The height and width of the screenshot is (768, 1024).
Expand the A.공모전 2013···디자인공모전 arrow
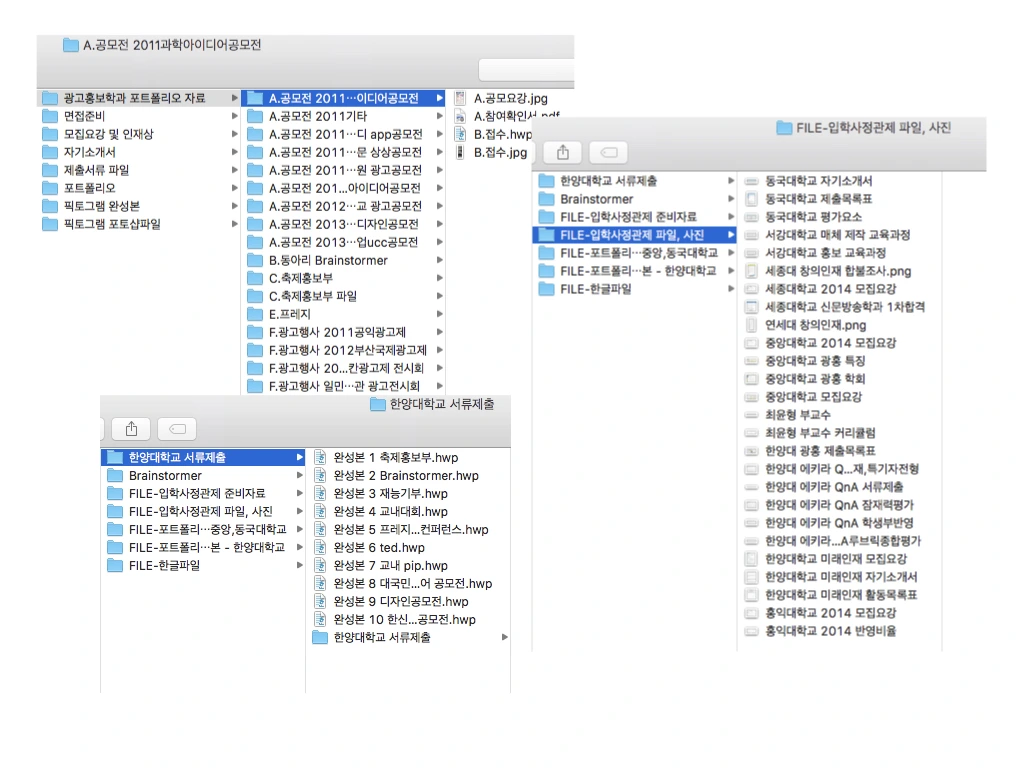point(440,224)
